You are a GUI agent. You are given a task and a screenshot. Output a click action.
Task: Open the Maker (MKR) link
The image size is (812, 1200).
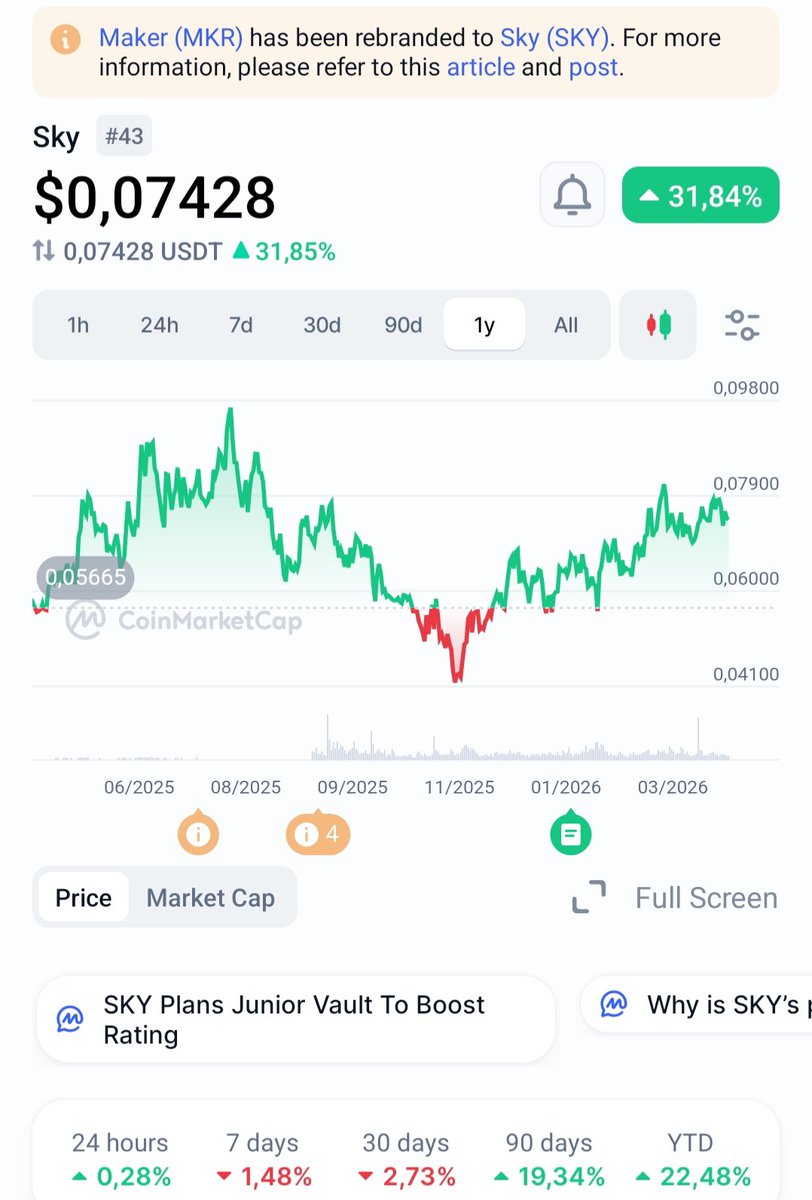click(170, 39)
